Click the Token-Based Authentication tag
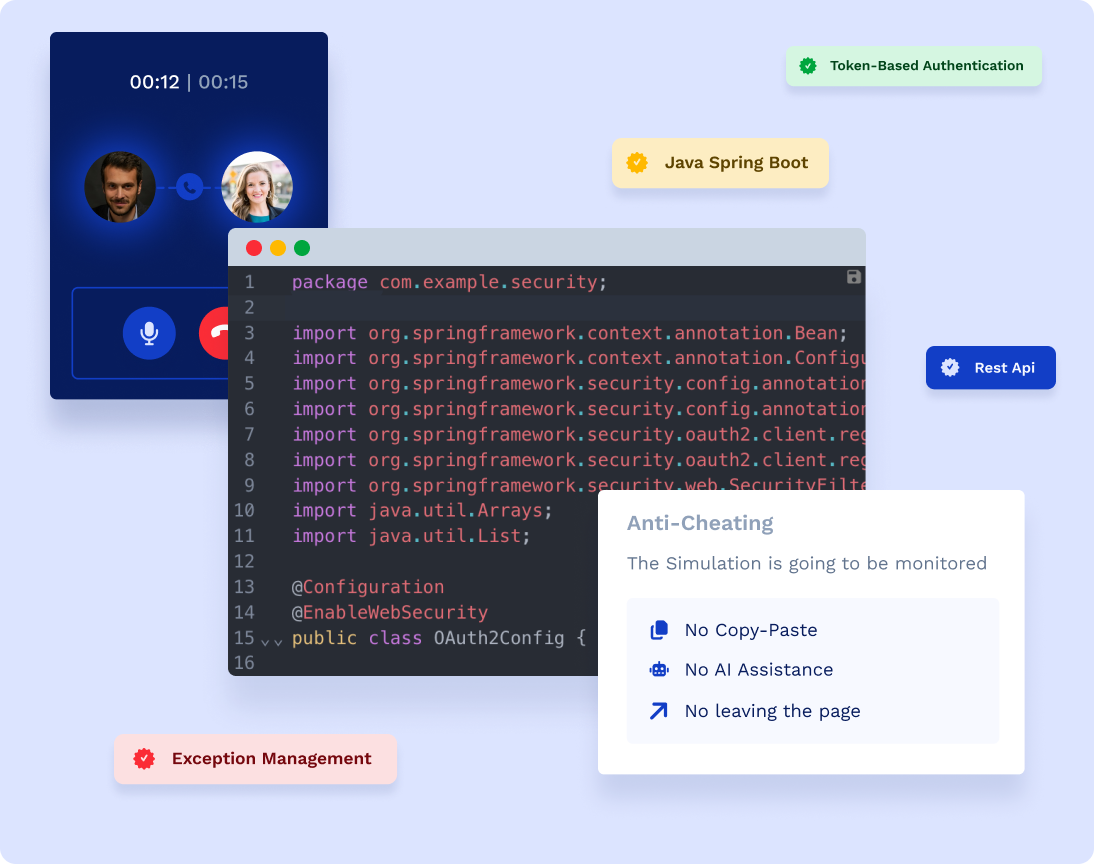Screen dimensions: 1094x864 [913, 66]
